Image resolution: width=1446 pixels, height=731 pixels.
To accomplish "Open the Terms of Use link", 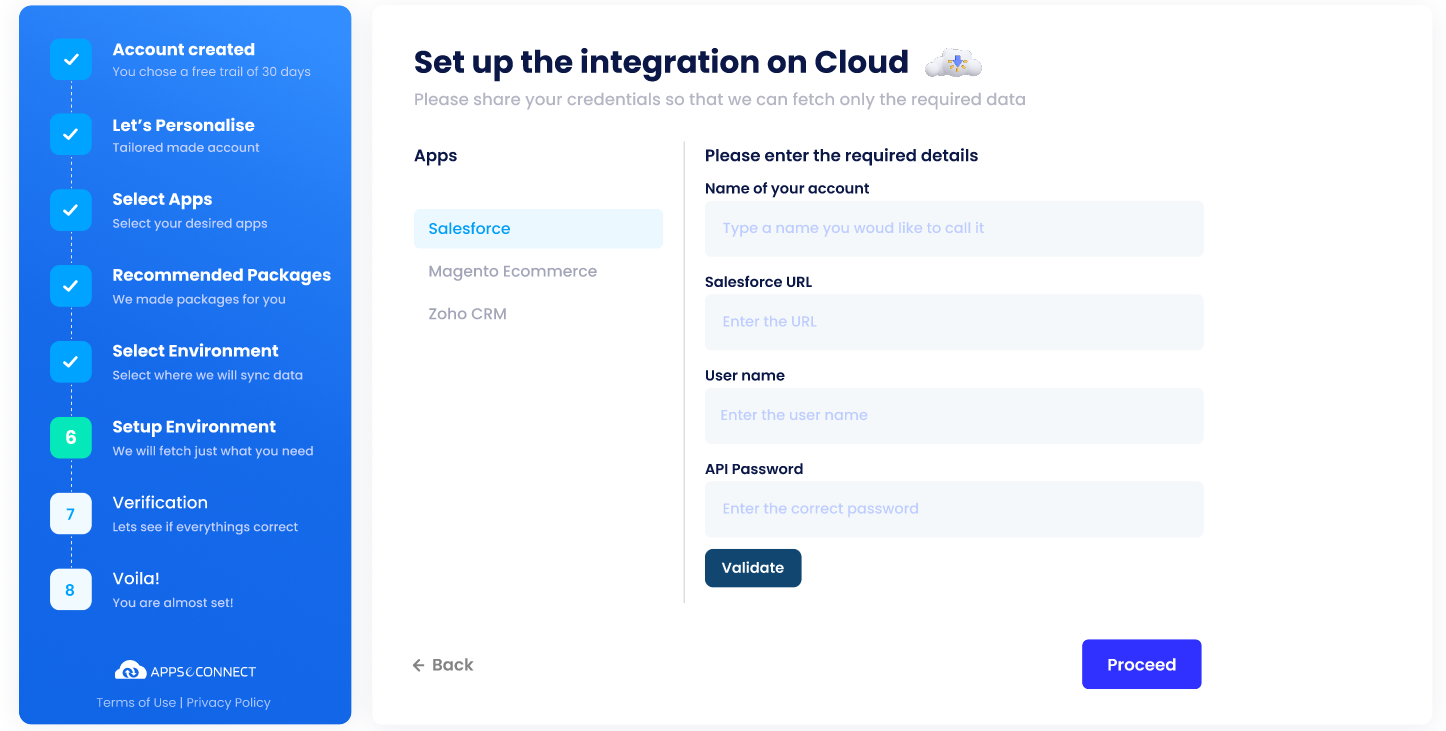I will tap(136, 702).
